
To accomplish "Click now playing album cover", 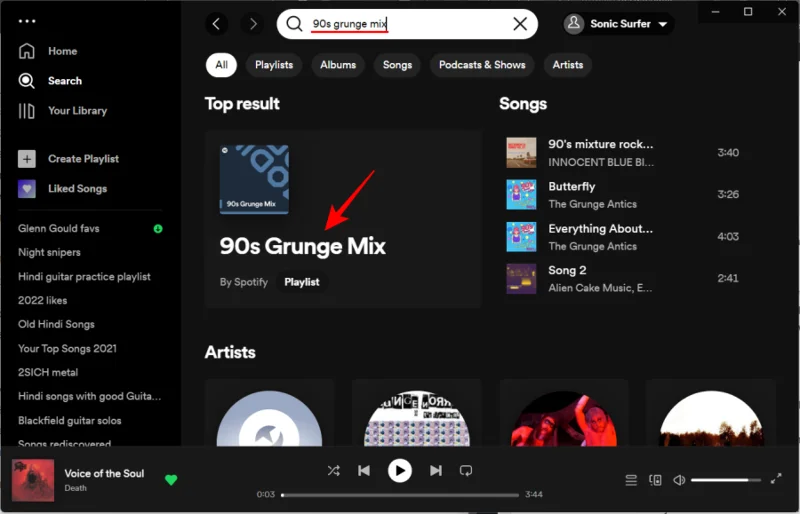I will [33, 480].
